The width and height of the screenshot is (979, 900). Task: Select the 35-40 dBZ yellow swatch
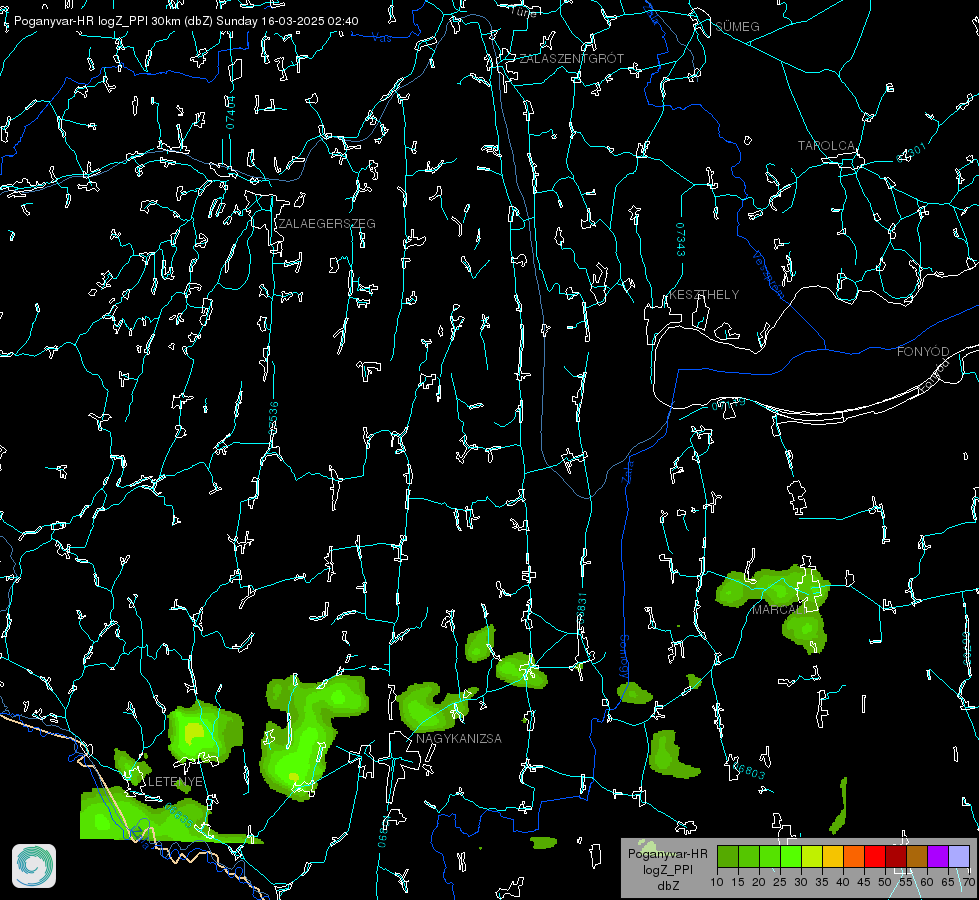833,857
